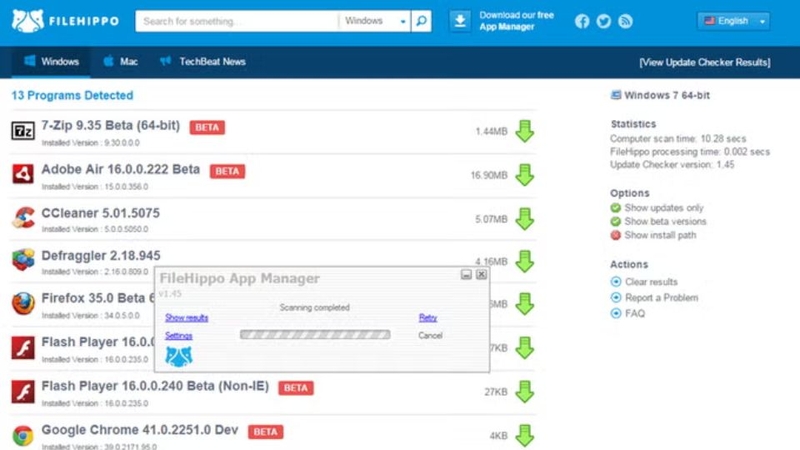Download Google Chrome 41 Dev green arrow
The image size is (800, 450).
[x=524, y=436]
